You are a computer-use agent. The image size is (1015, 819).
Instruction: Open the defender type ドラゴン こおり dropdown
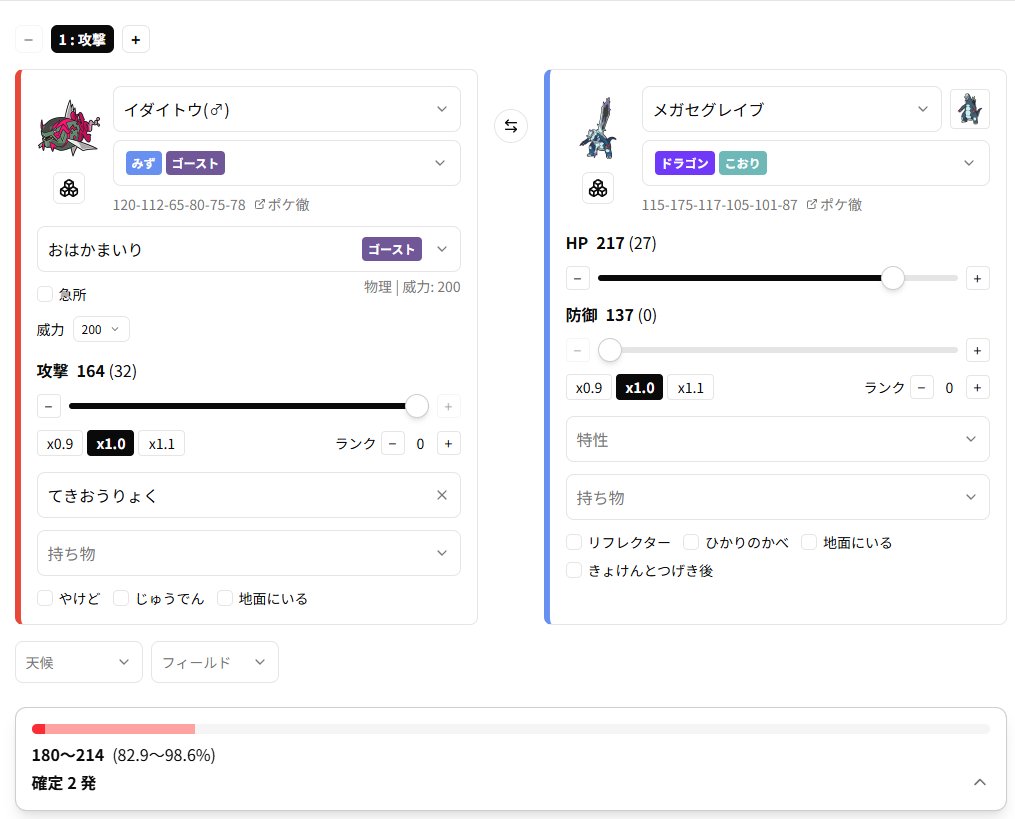[816, 163]
